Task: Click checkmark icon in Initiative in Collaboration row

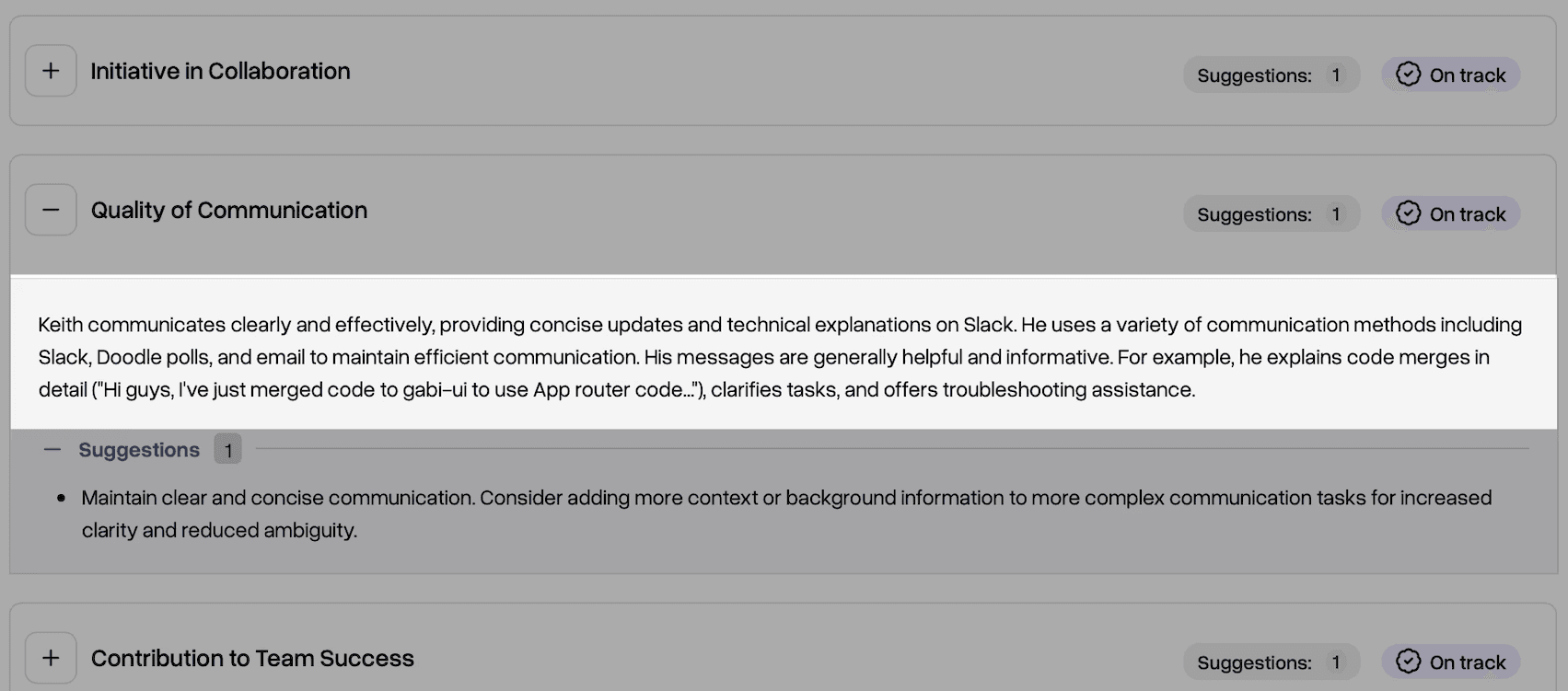Action: 1408,75
